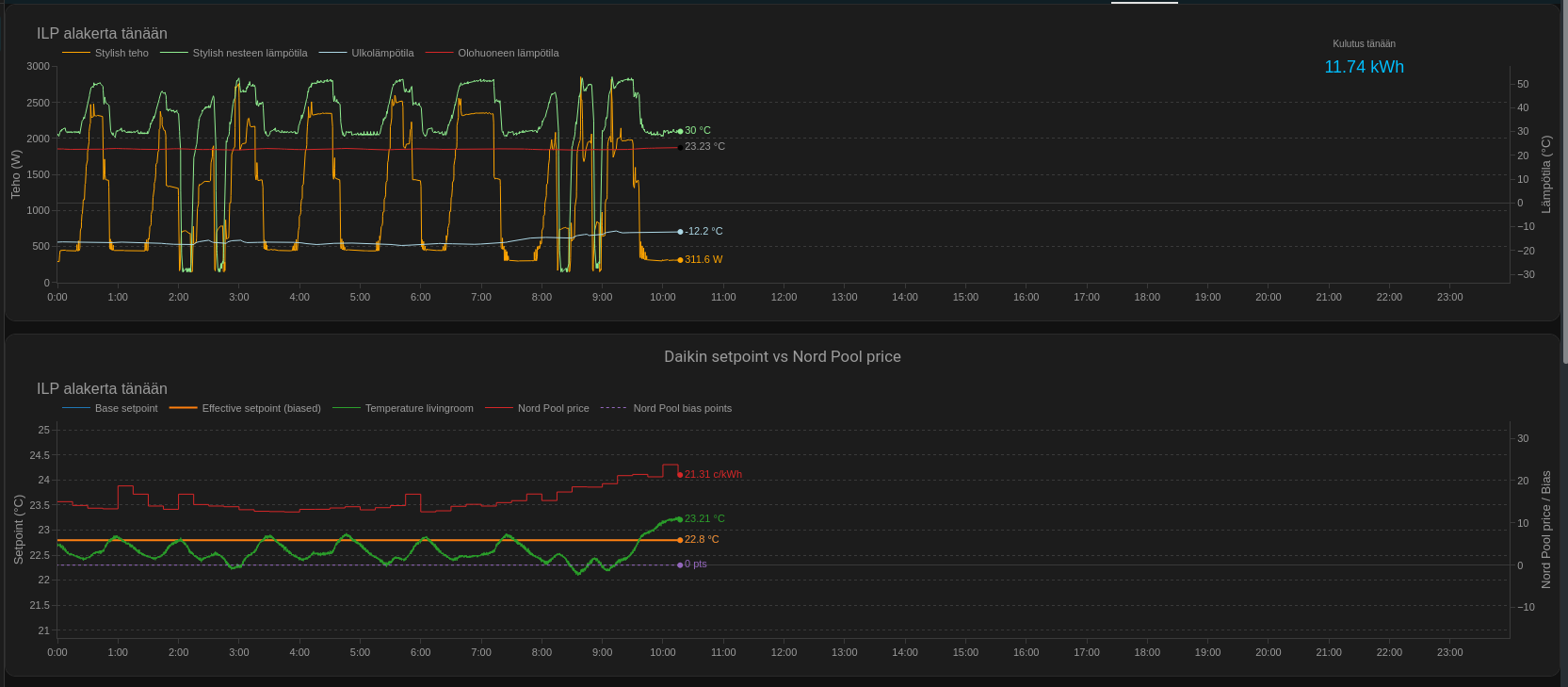The height and width of the screenshot is (687, 1568).
Task: Select the 30 °C fluid temperature marker
Action: [680, 131]
